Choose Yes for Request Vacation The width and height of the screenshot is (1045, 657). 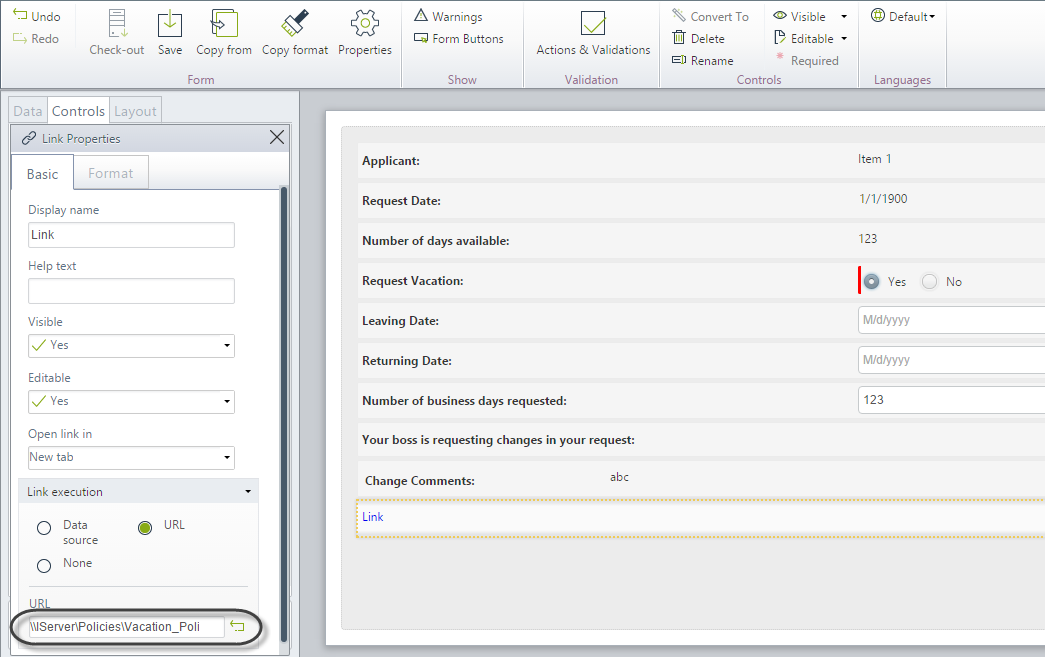click(x=871, y=281)
